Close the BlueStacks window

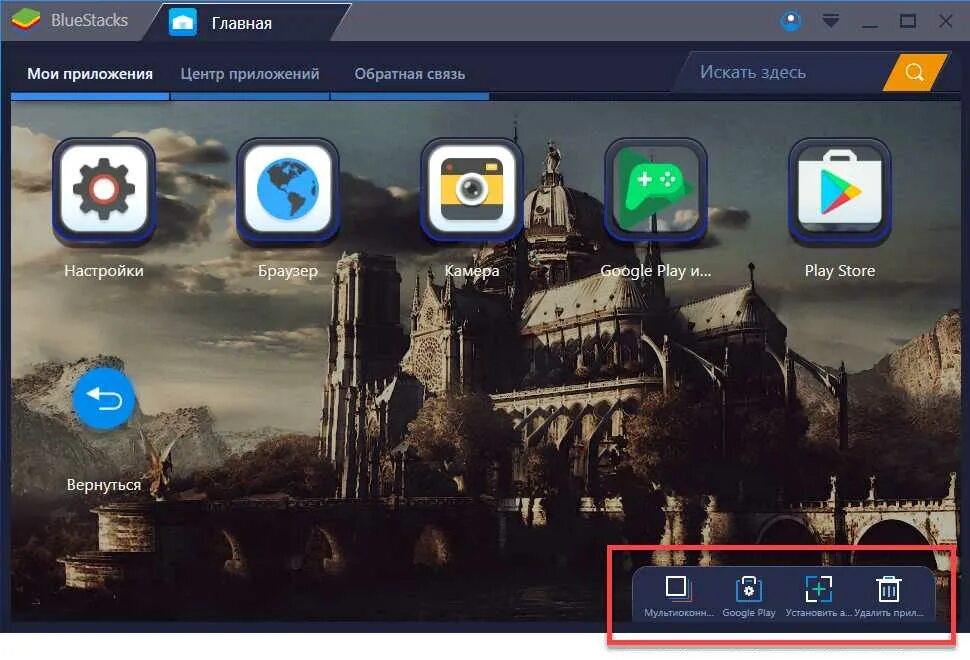tap(945, 22)
